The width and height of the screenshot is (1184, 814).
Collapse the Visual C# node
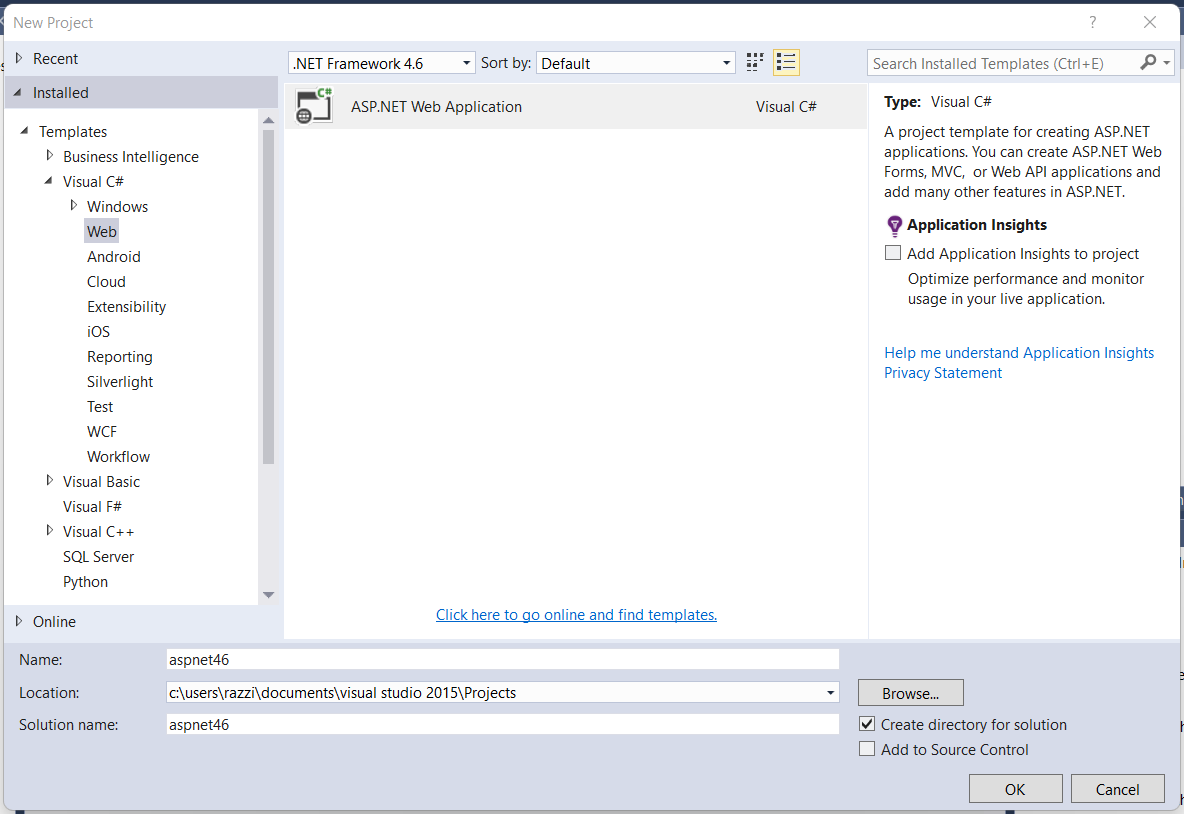click(48, 180)
